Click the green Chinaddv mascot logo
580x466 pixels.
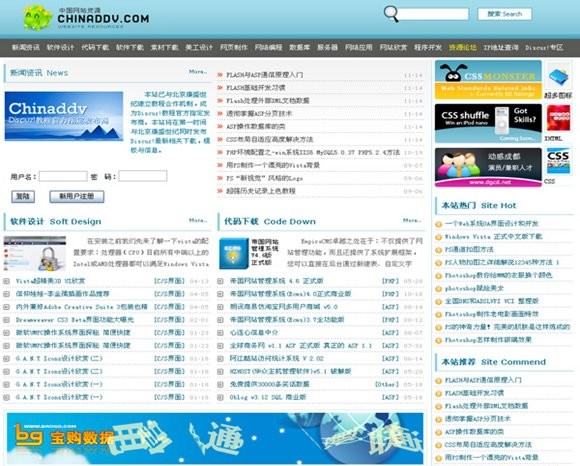(37, 17)
